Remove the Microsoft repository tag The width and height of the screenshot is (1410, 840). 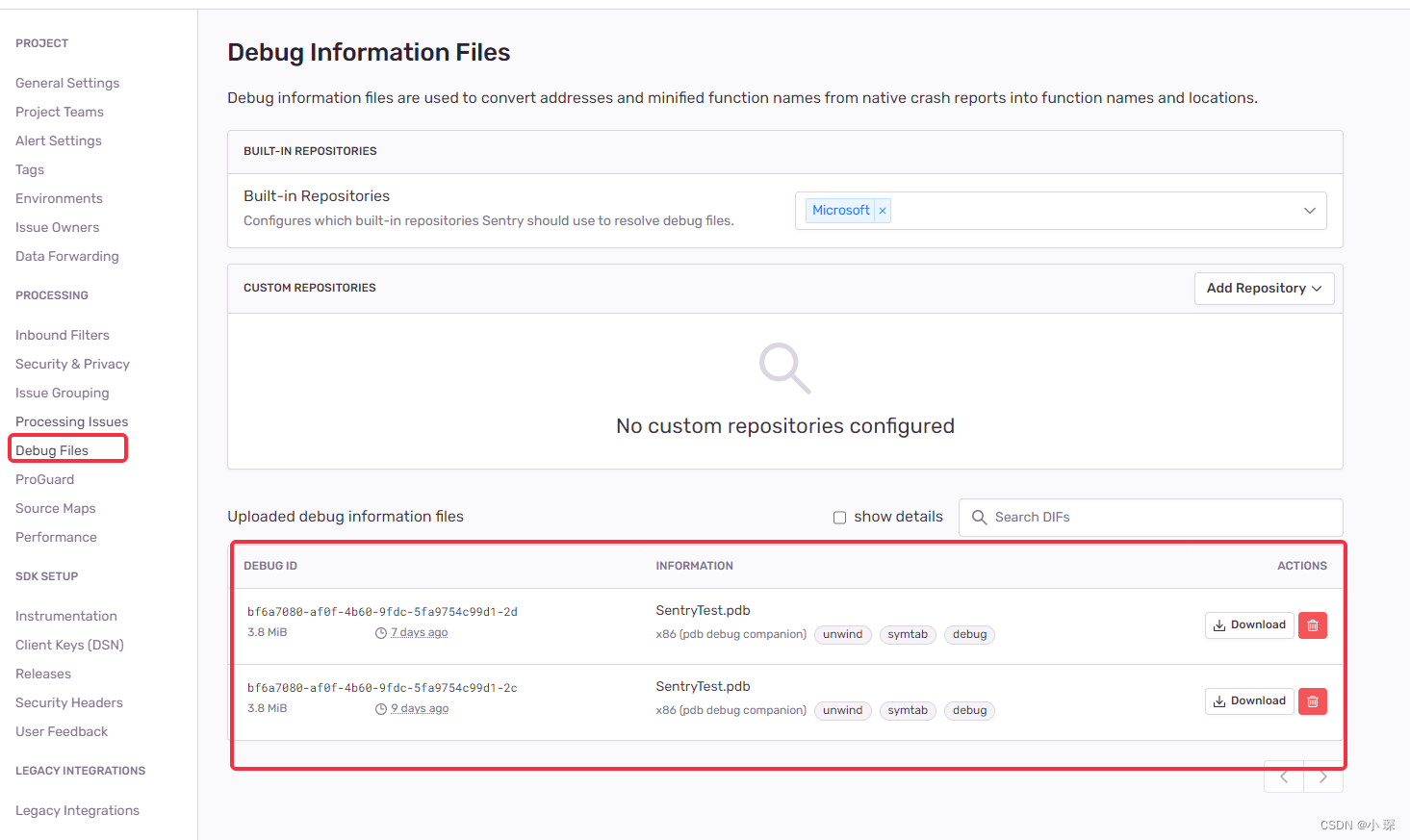click(x=883, y=211)
